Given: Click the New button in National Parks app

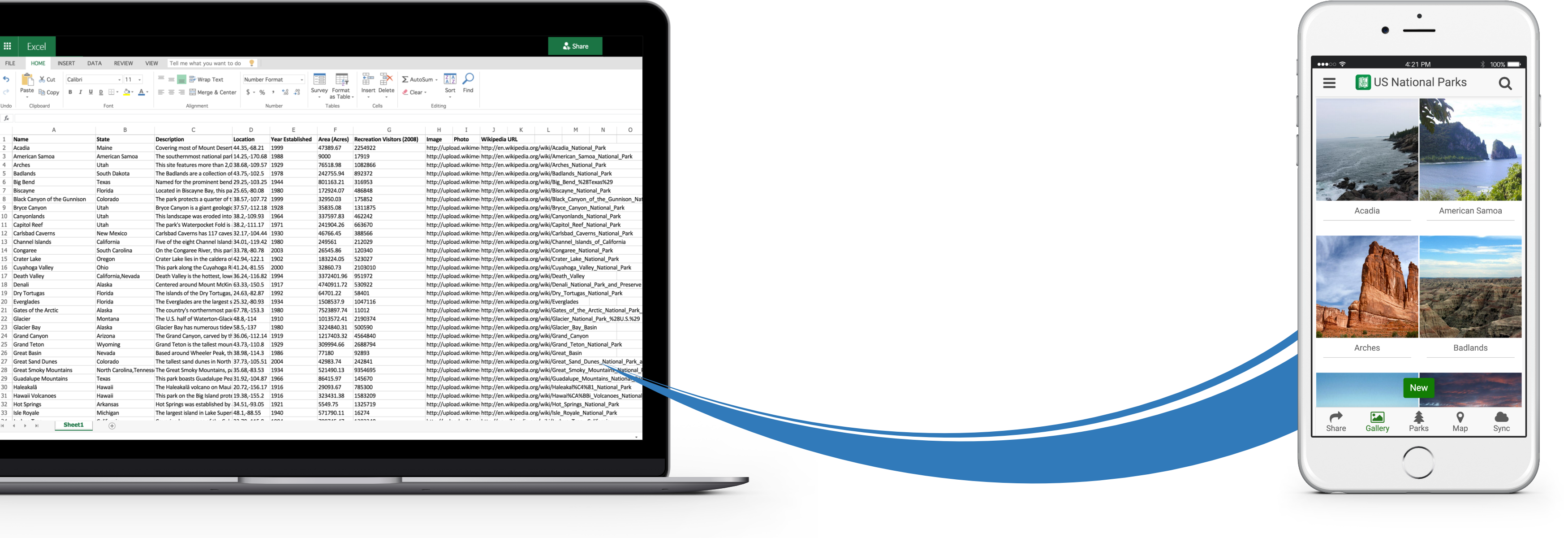Looking at the screenshot, I should 1419,388.
